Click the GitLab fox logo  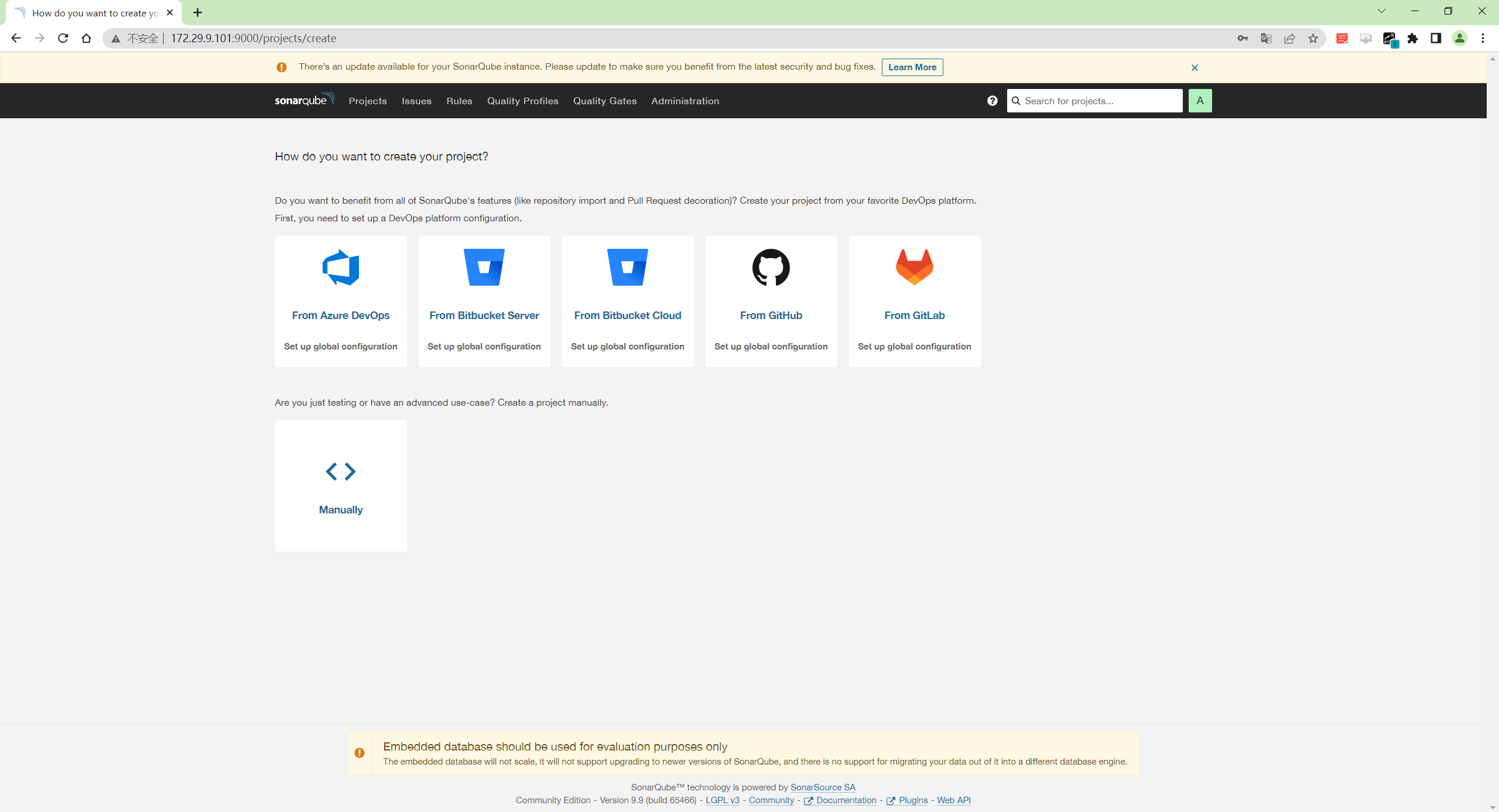pyautogui.click(x=915, y=268)
